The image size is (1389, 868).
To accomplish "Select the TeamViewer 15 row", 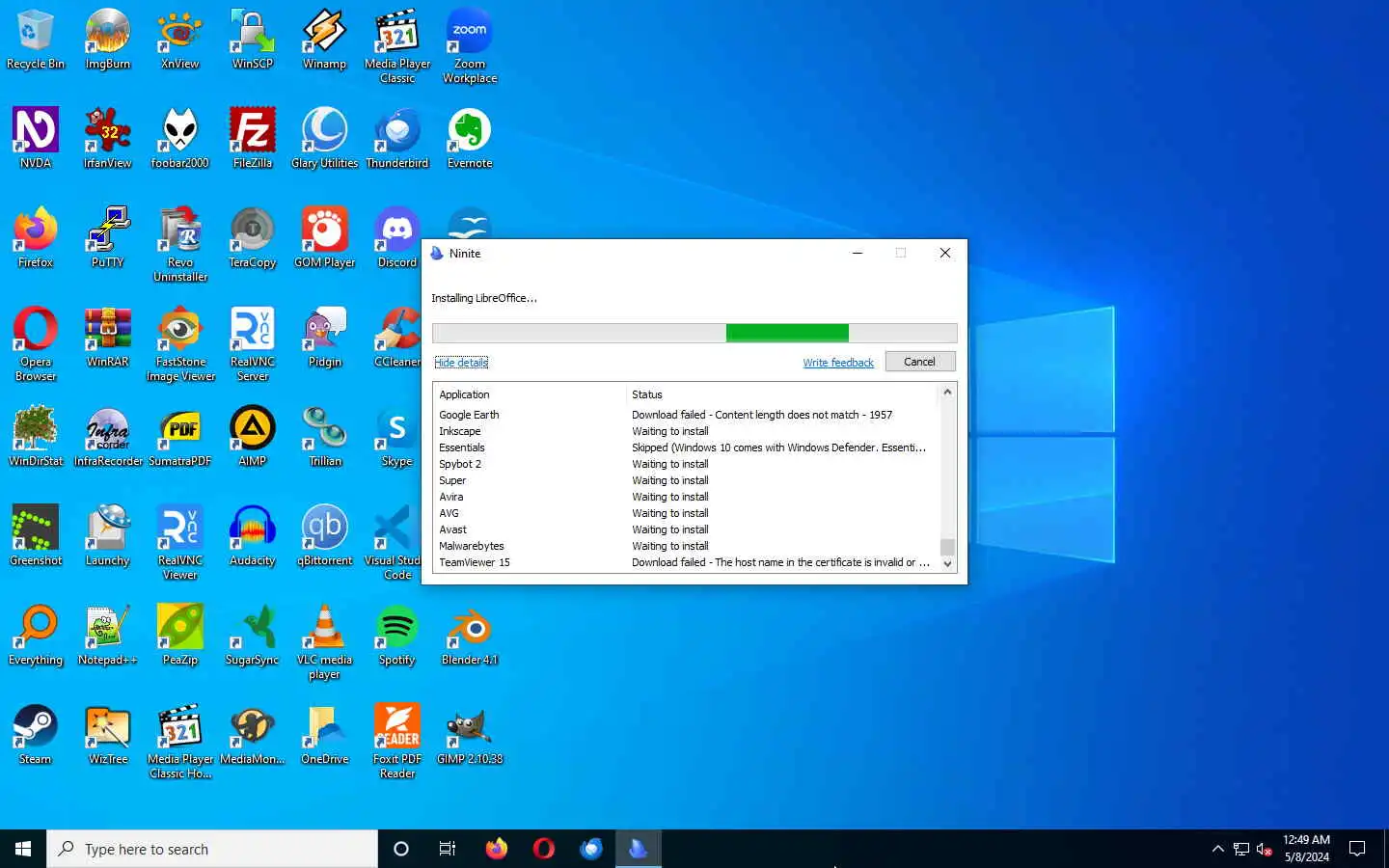I will 686,562.
